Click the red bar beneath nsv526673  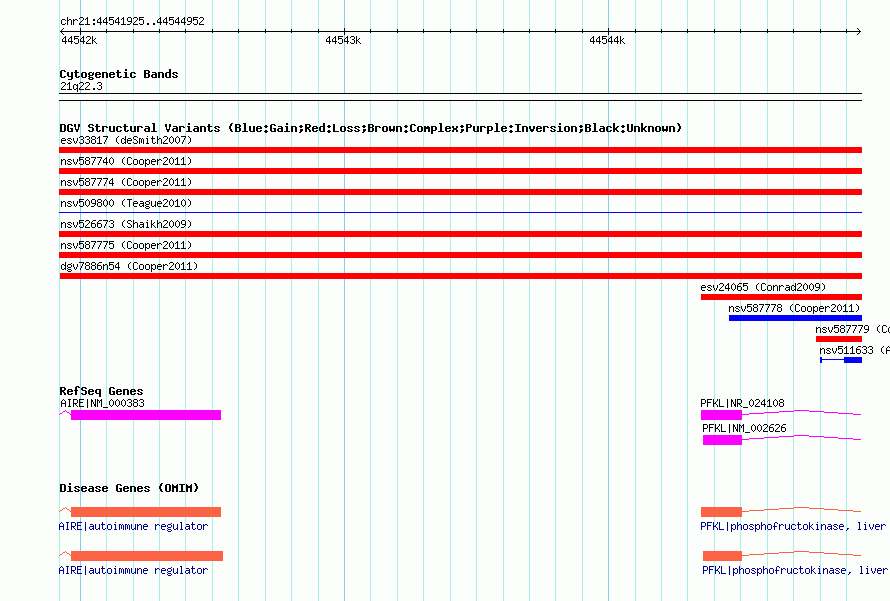pyautogui.click(x=460, y=234)
